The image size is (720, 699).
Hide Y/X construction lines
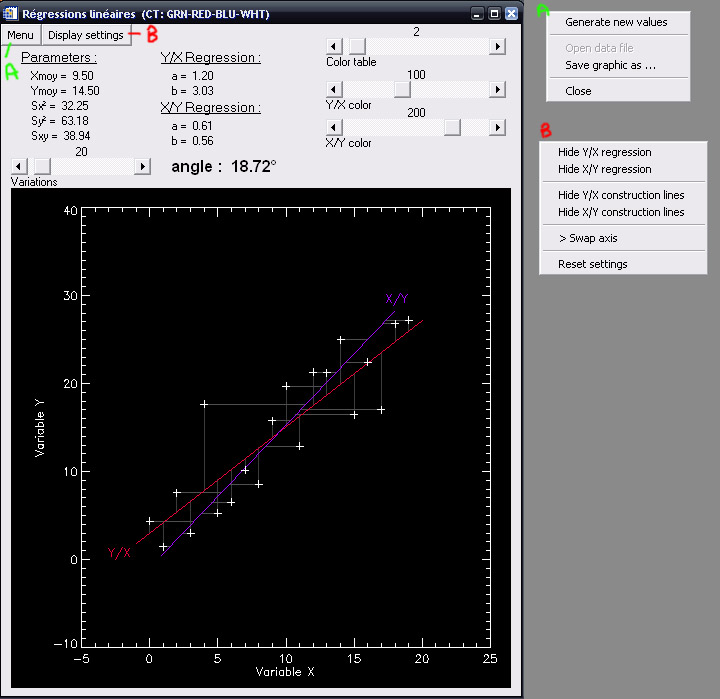coord(621,195)
